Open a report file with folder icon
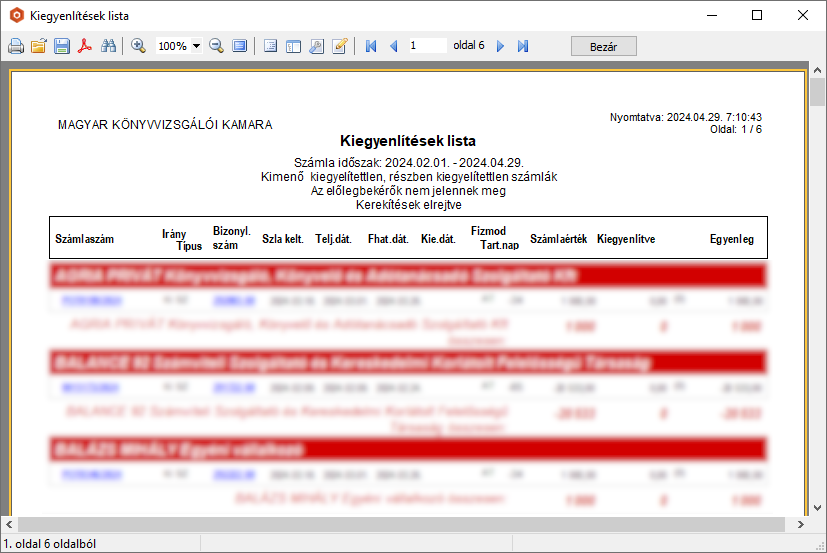 pos(39,46)
